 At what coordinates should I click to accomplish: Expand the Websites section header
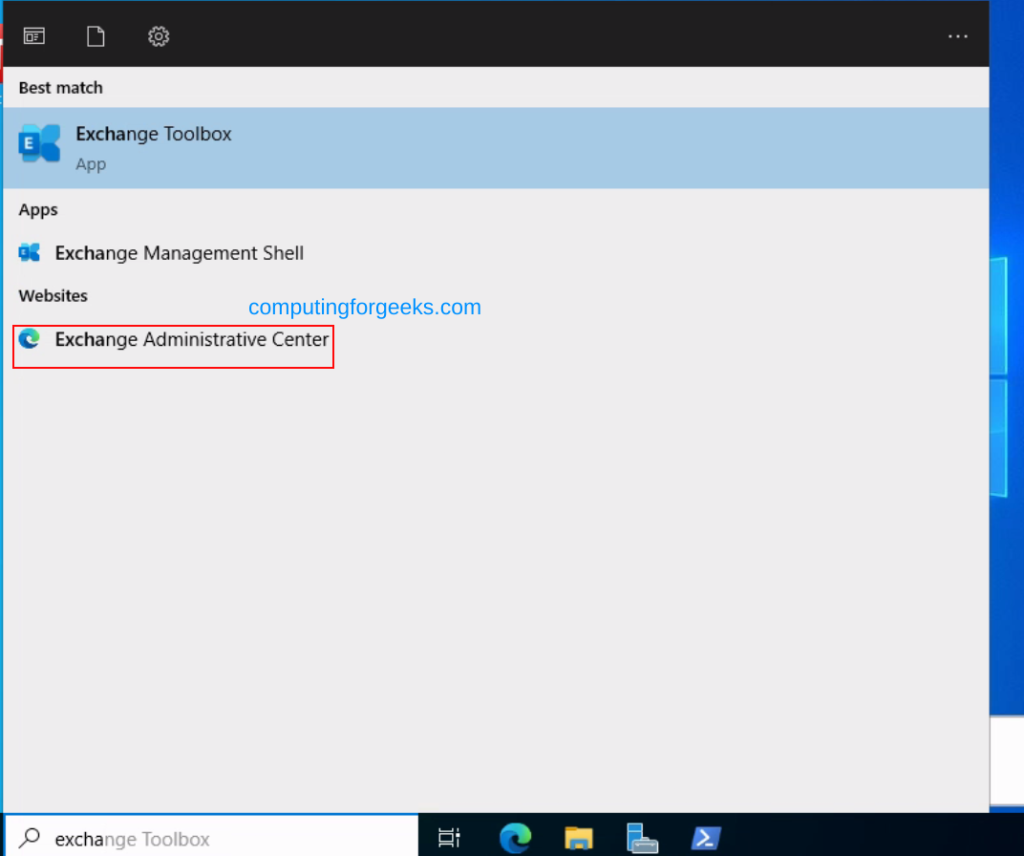[53, 296]
